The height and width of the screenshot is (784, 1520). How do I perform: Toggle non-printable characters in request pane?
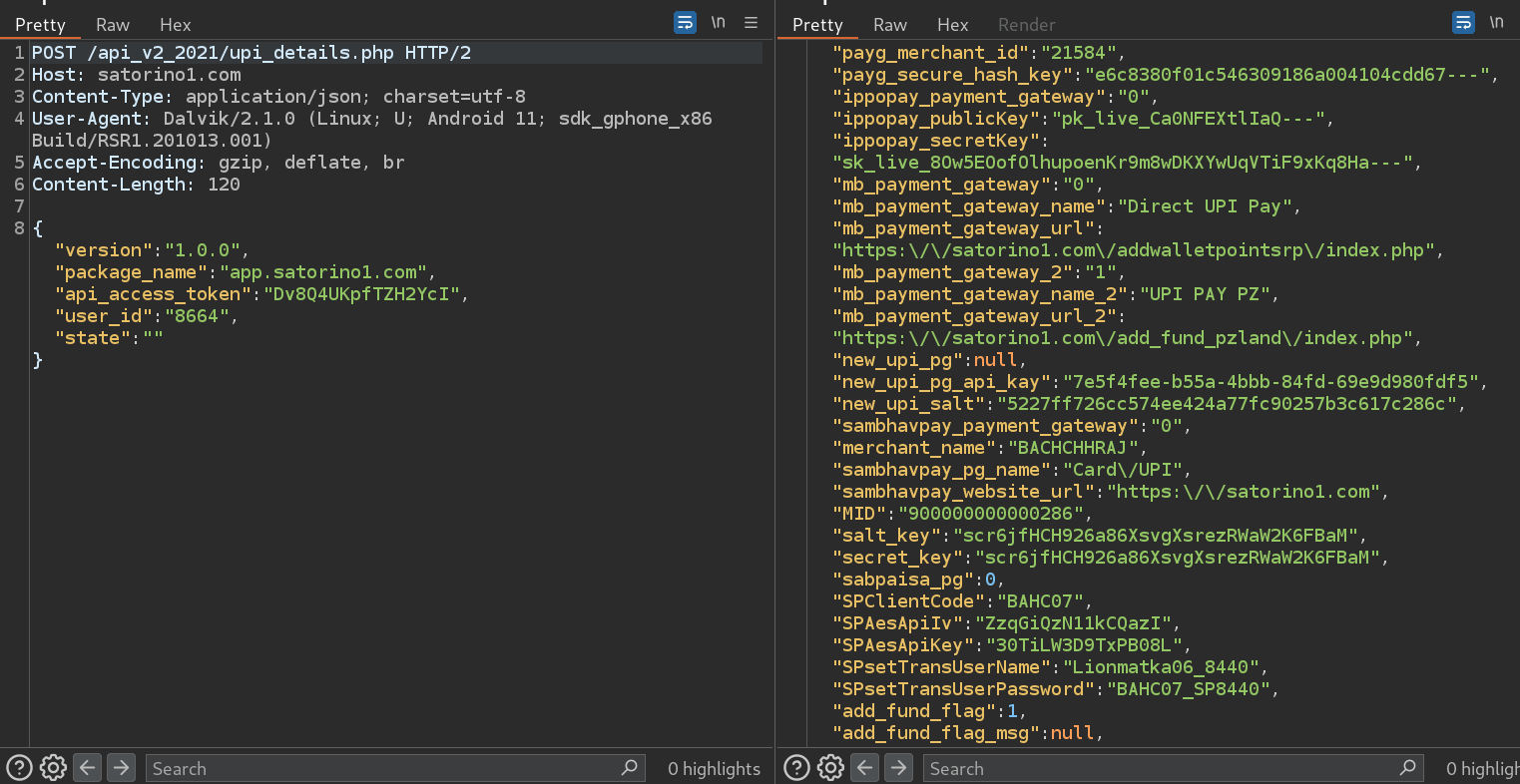point(719,23)
